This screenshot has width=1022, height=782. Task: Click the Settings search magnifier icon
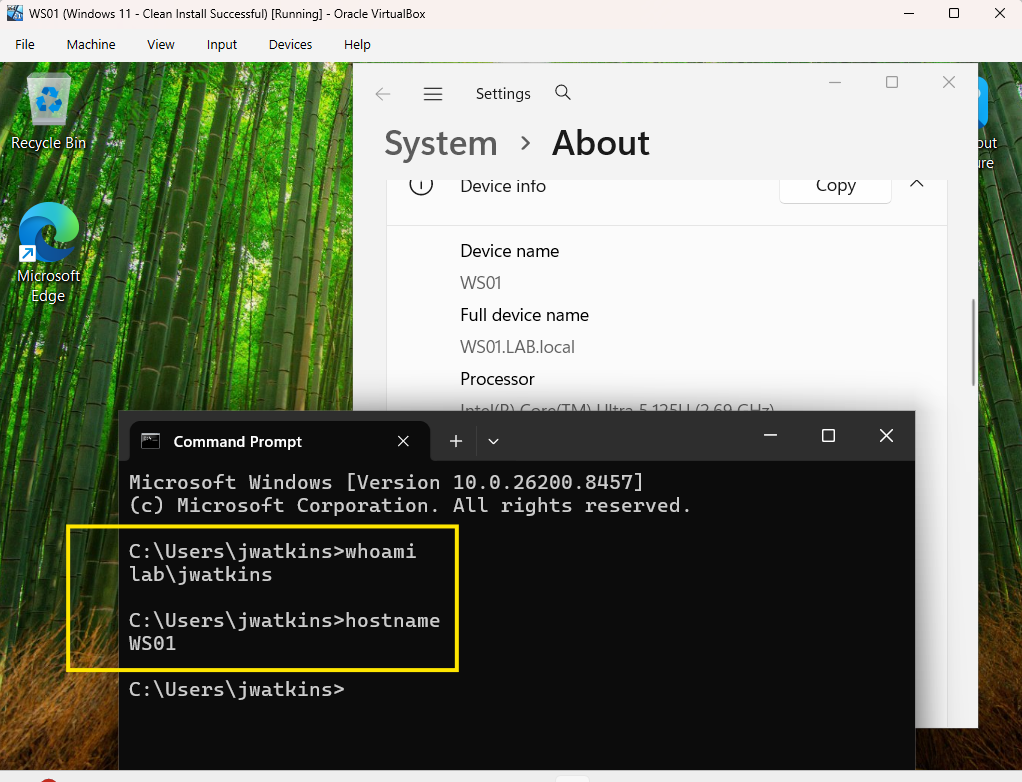click(562, 93)
